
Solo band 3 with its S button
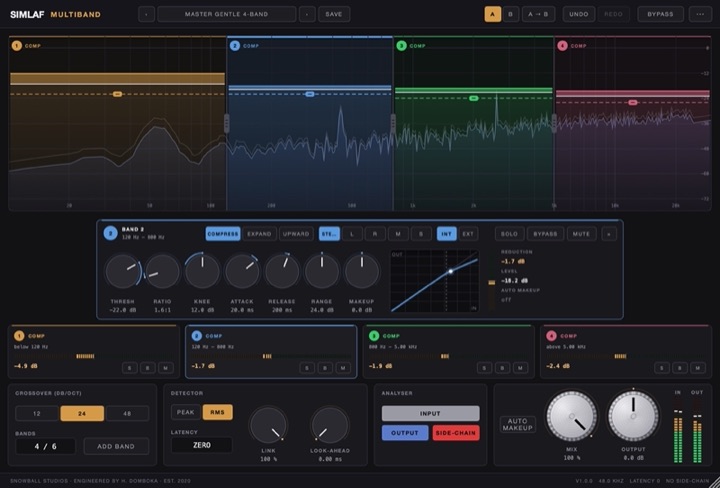[484, 368]
